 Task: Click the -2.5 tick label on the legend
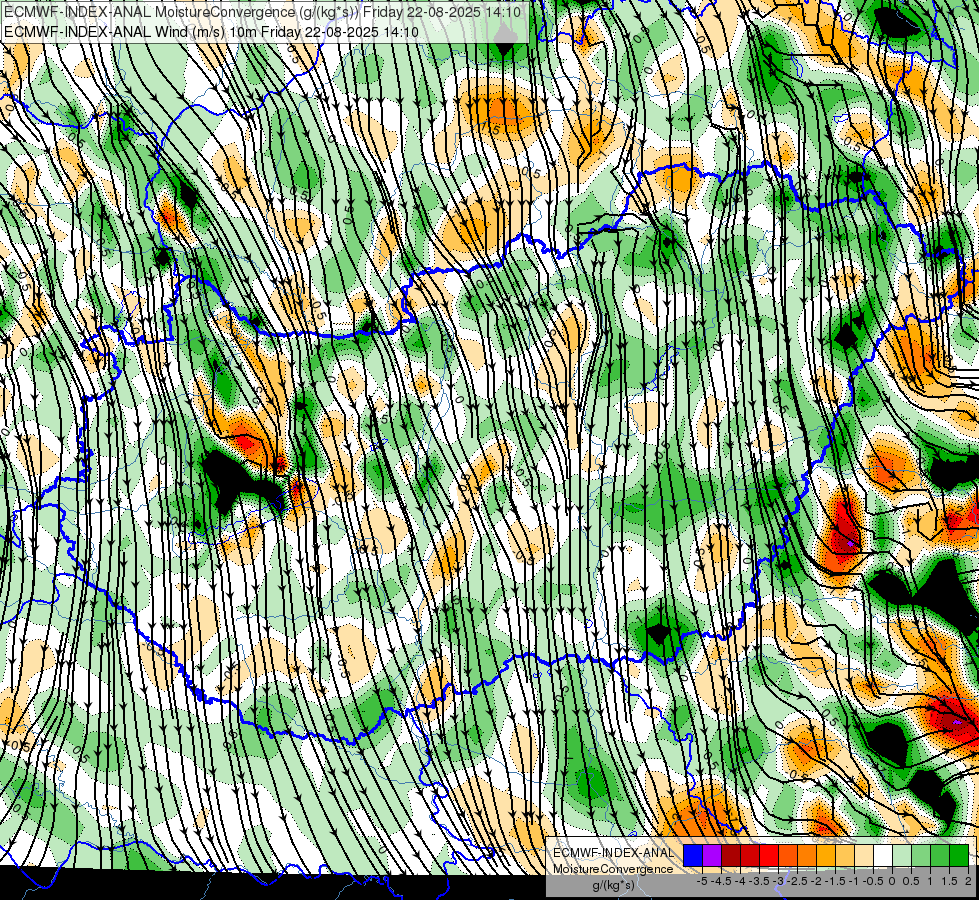click(799, 881)
